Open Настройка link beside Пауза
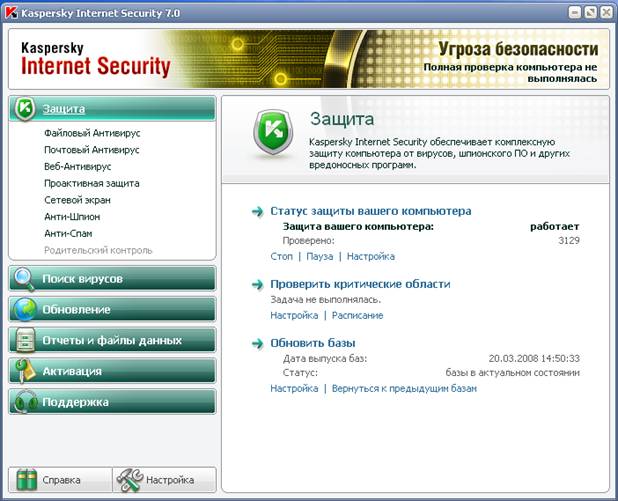The height and width of the screenshot is (501, 618). pyautogui.click(x=371, y=257)
